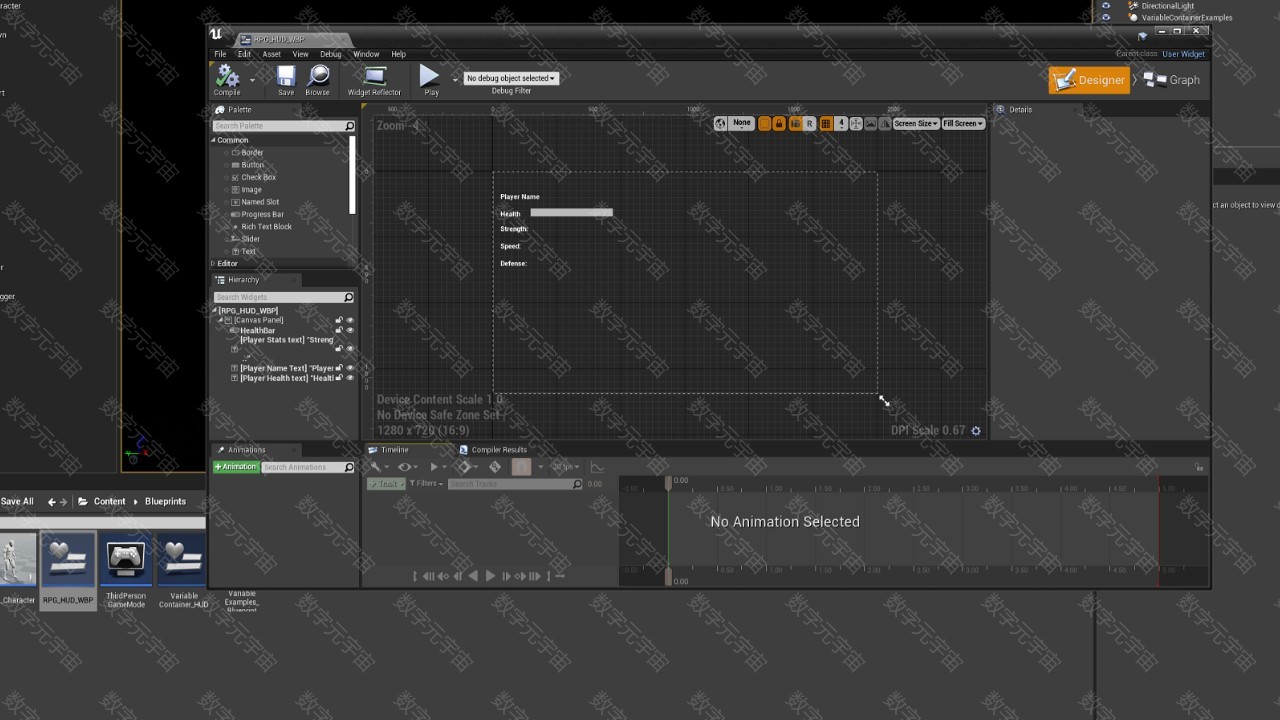Click timeline play forward transport button
This screenshot has height=720, width=1280.
(x=490, y=576)
